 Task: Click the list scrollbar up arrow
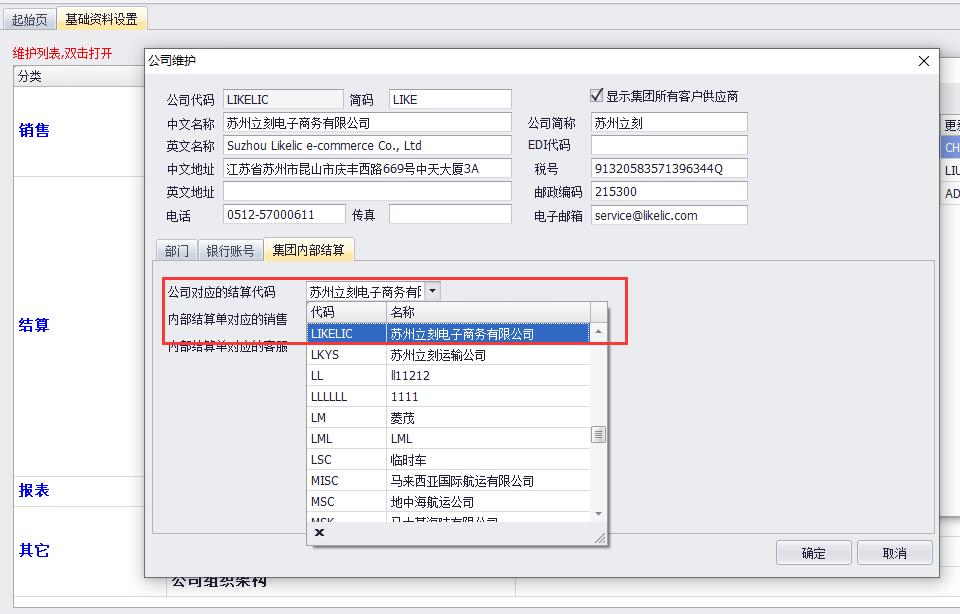coord(598,332)
